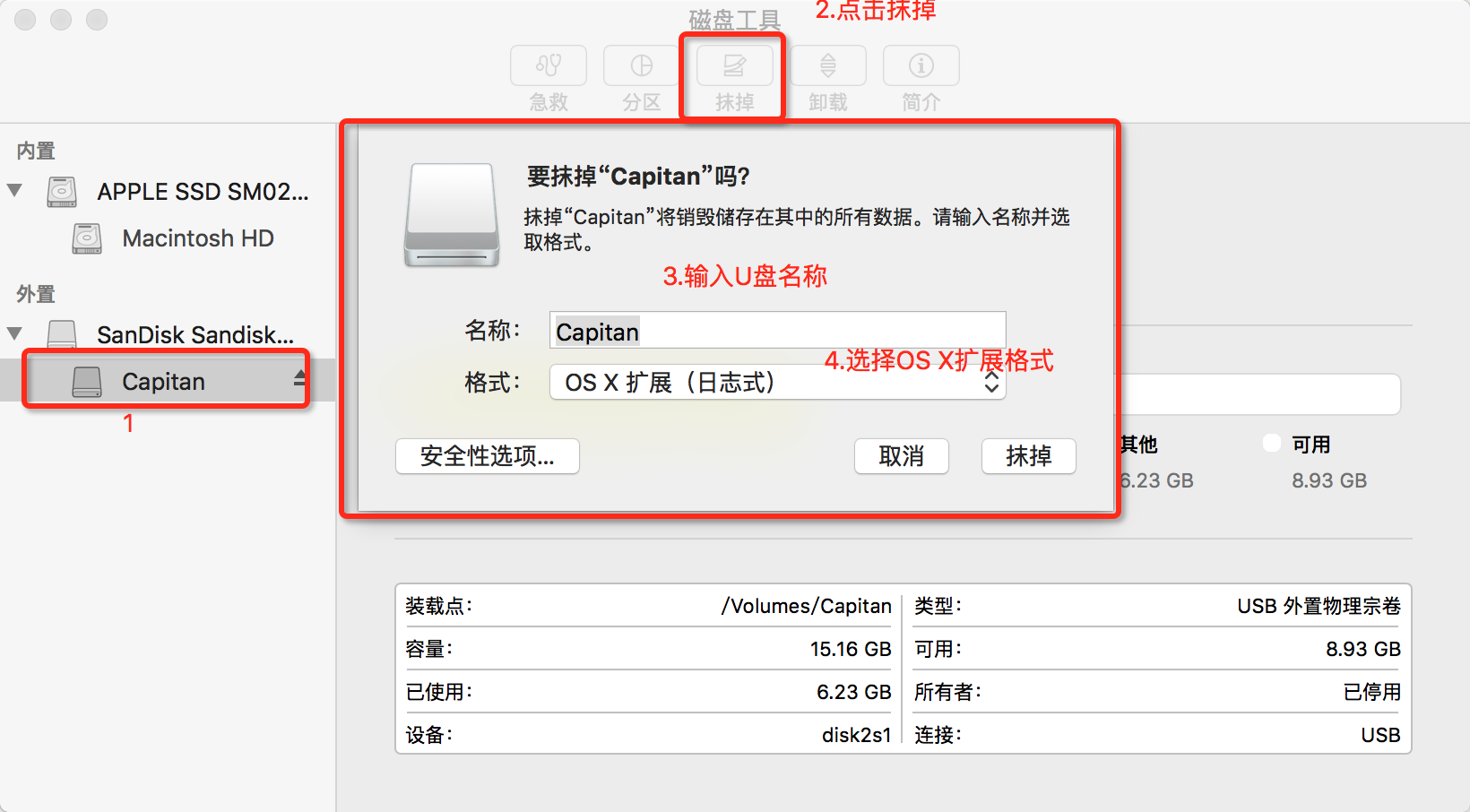The image size is (1470, 812).
Task: Select the SanDisk Sandisk drive icon
Action: point(62,334)
